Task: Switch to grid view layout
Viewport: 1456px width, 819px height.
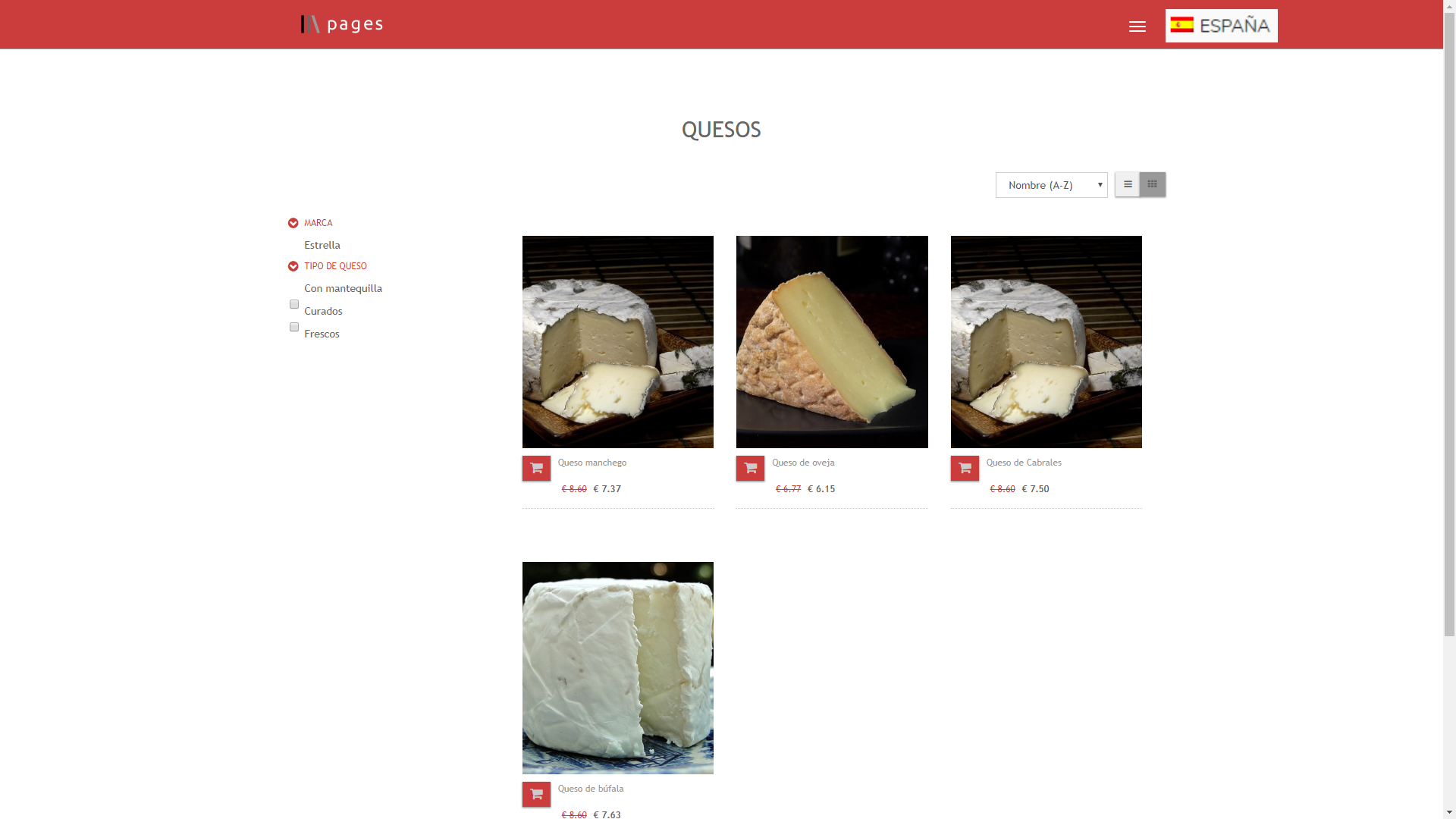Action: (x=1153, y=184)
